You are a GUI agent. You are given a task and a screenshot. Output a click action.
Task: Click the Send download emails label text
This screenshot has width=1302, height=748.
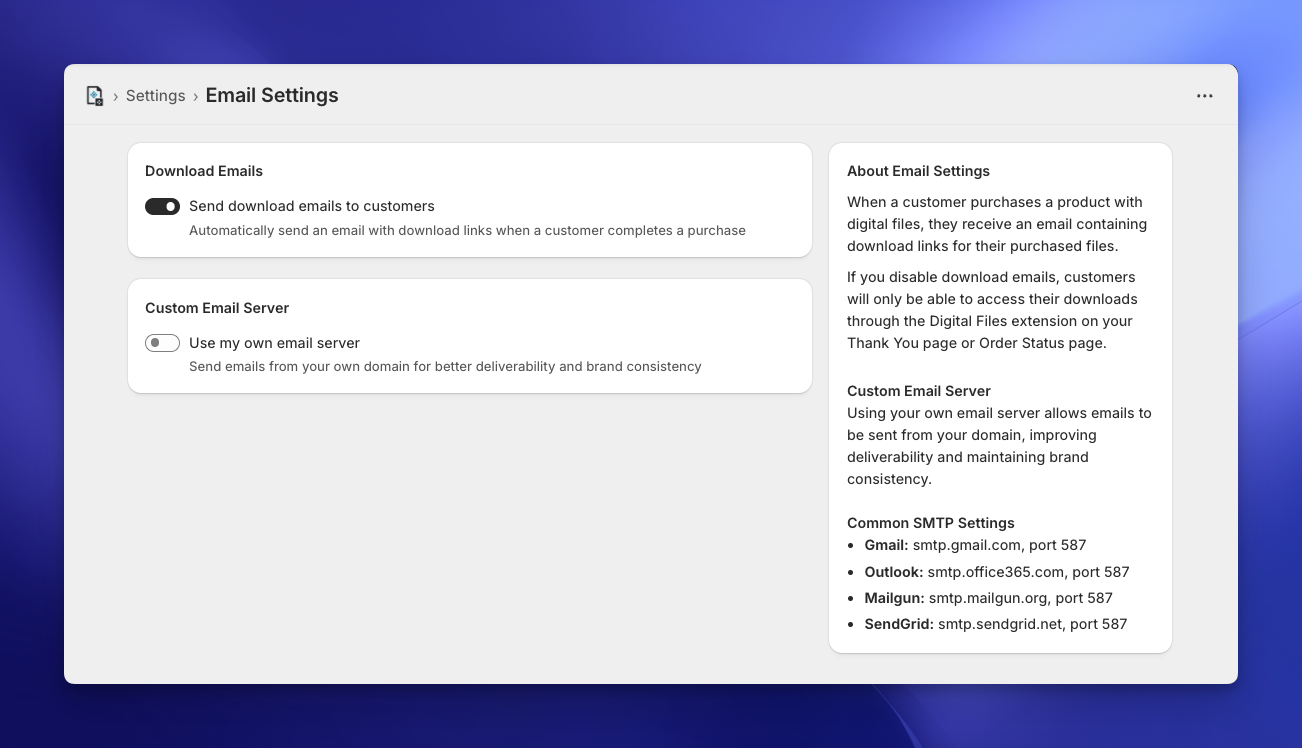click(x=311, y=206)
